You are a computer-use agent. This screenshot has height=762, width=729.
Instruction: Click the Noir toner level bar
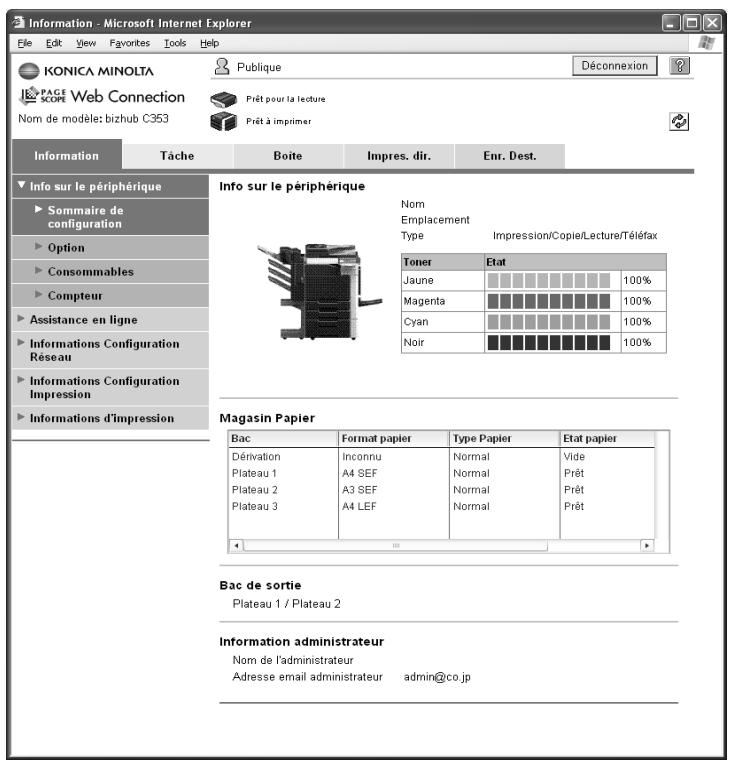point(549,343)
